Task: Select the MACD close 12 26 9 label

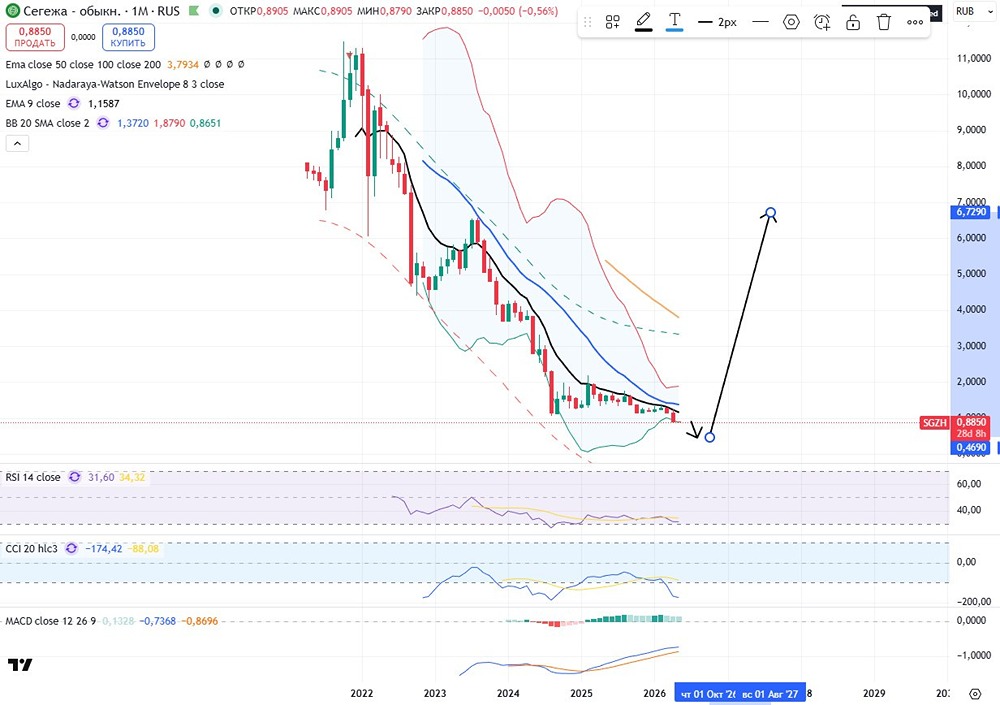Action: coord(50,621)
